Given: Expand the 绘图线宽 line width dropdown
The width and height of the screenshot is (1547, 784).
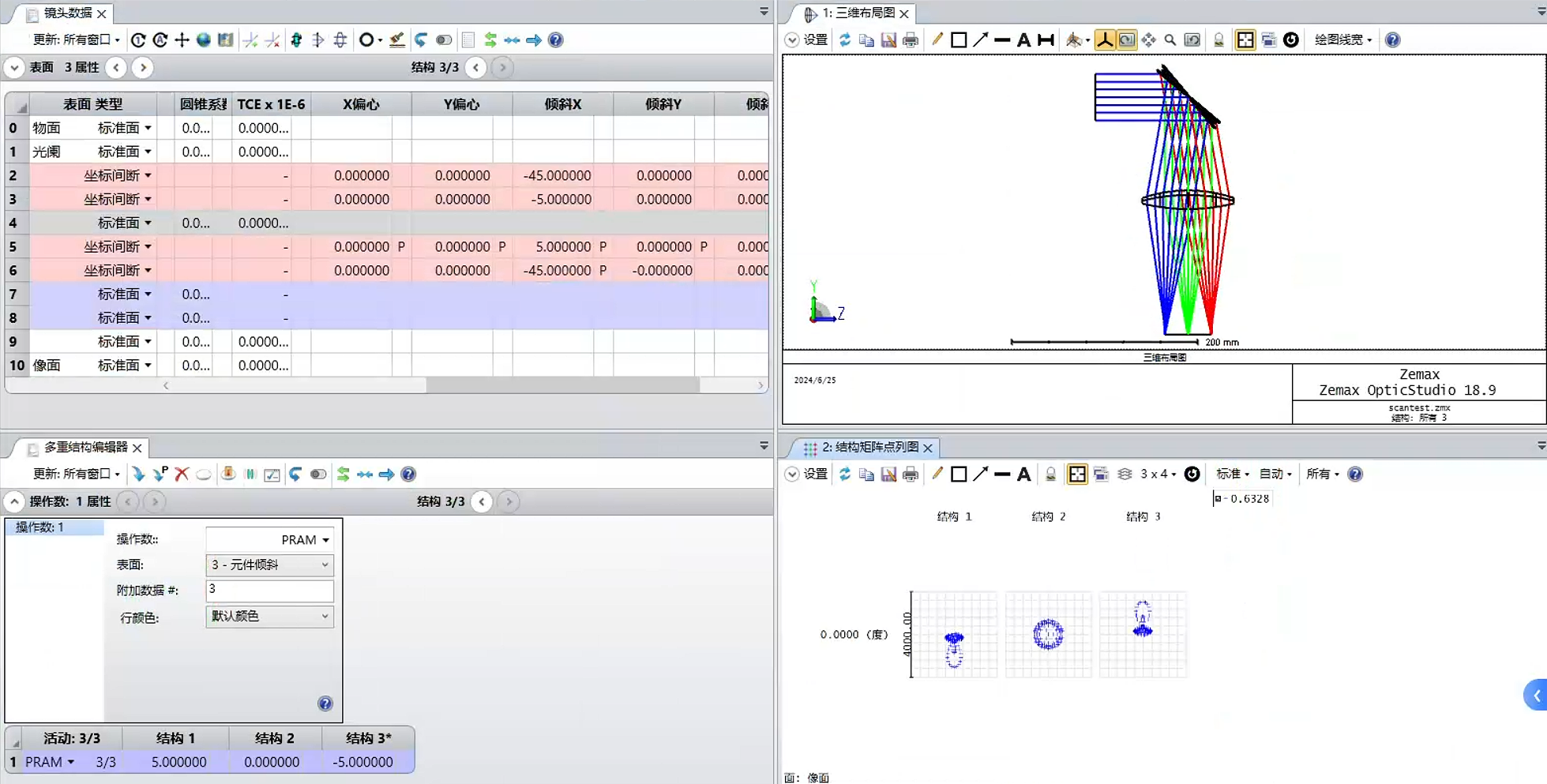Looking at the screenshot, I should [x=1343, y=40].
